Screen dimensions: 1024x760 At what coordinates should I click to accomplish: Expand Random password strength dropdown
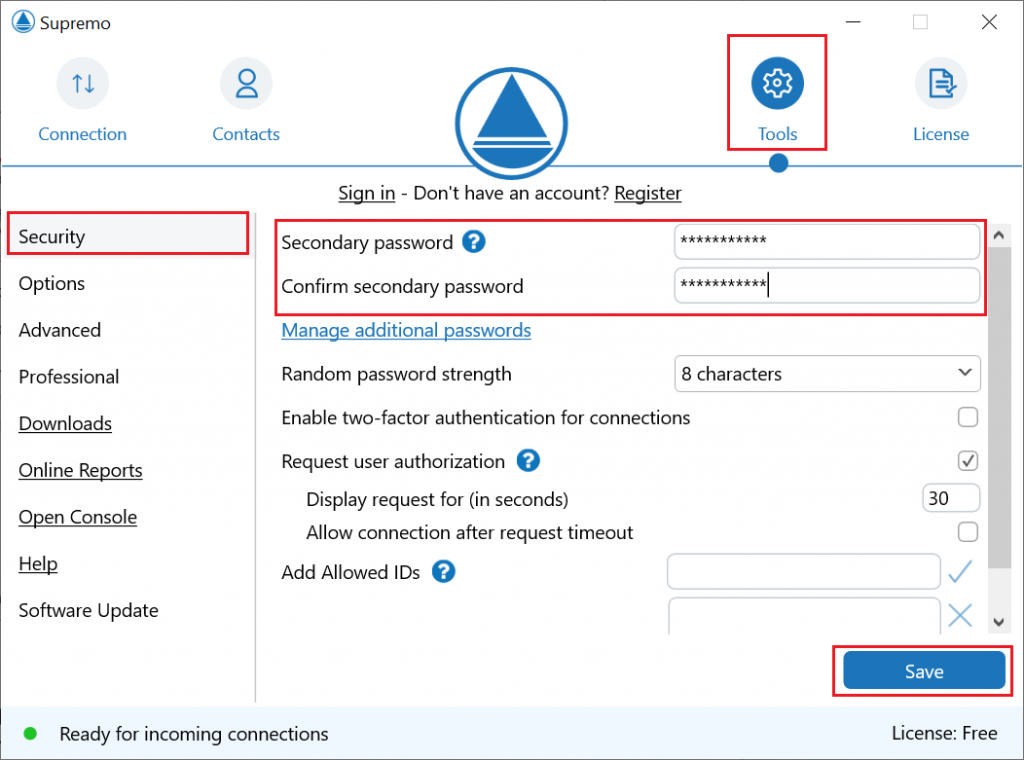pos(827,373)
